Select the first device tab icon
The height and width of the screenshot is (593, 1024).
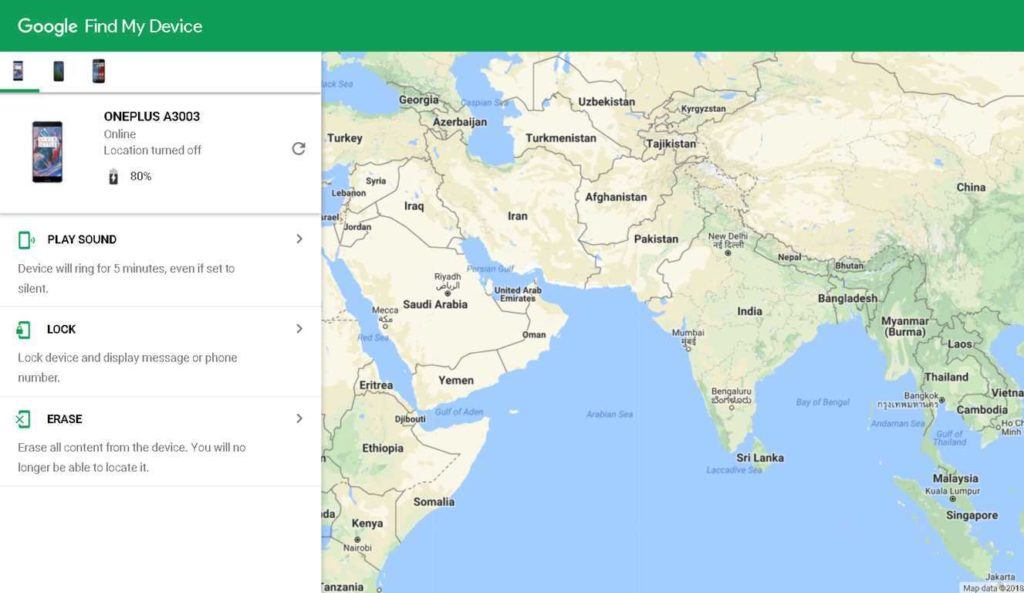pos(18,71)
